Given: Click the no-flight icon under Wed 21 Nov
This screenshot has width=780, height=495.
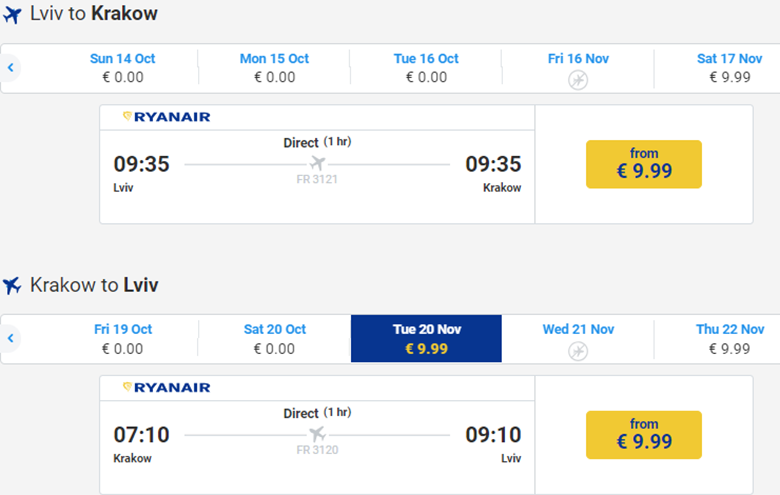Looking at the screenshot, I should pos(578,351).
